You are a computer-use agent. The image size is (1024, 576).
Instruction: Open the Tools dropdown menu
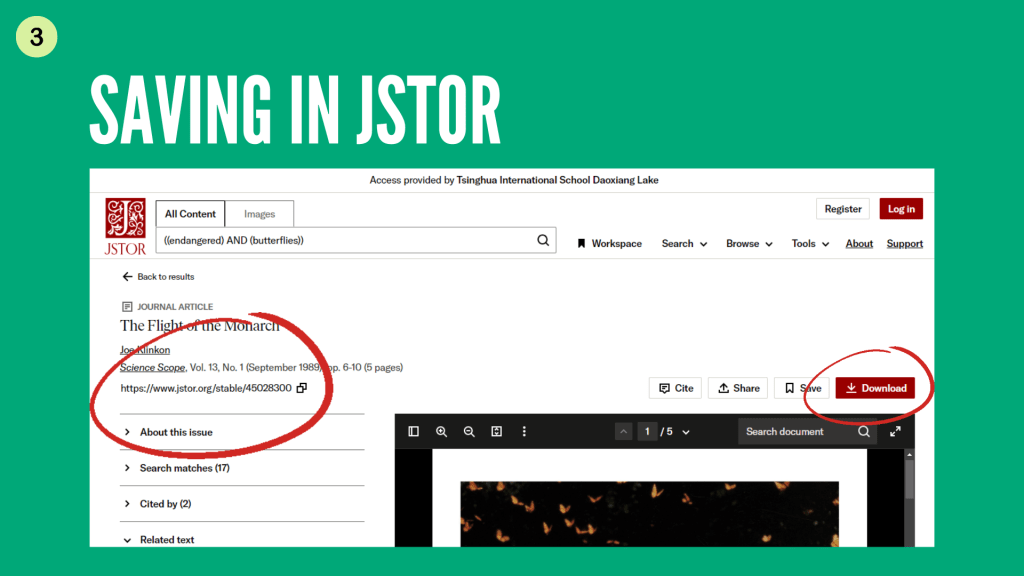(x=810, y=244)
